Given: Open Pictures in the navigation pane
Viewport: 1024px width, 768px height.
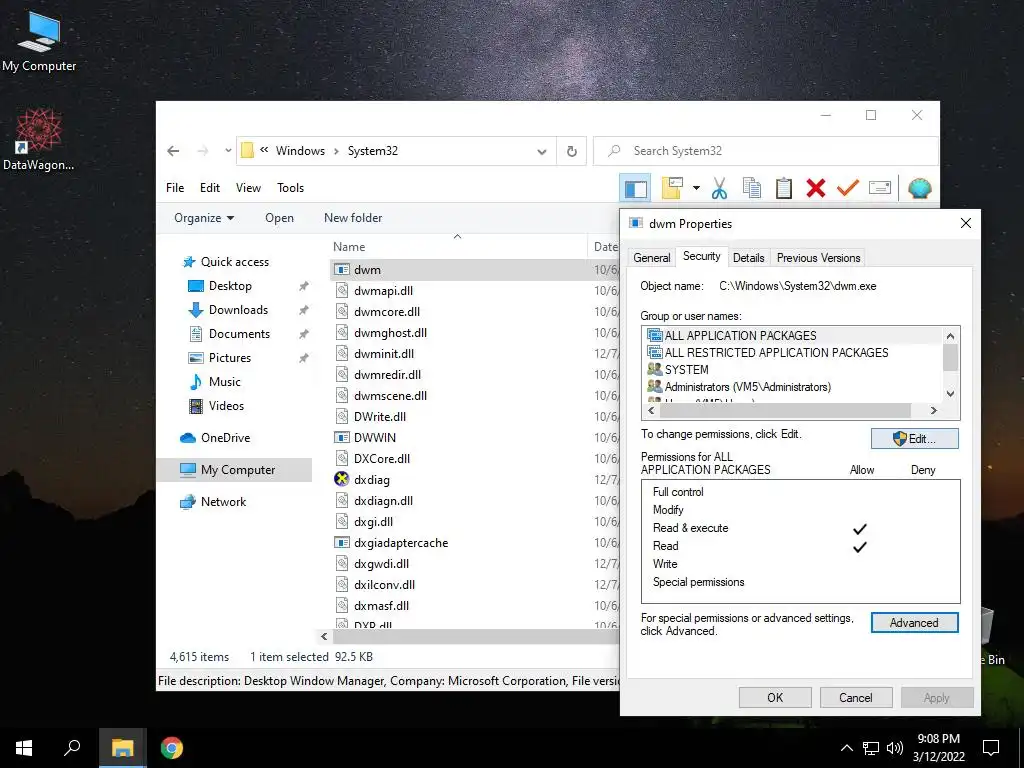Looking at the screenshot, I should (x=230, y=358).
